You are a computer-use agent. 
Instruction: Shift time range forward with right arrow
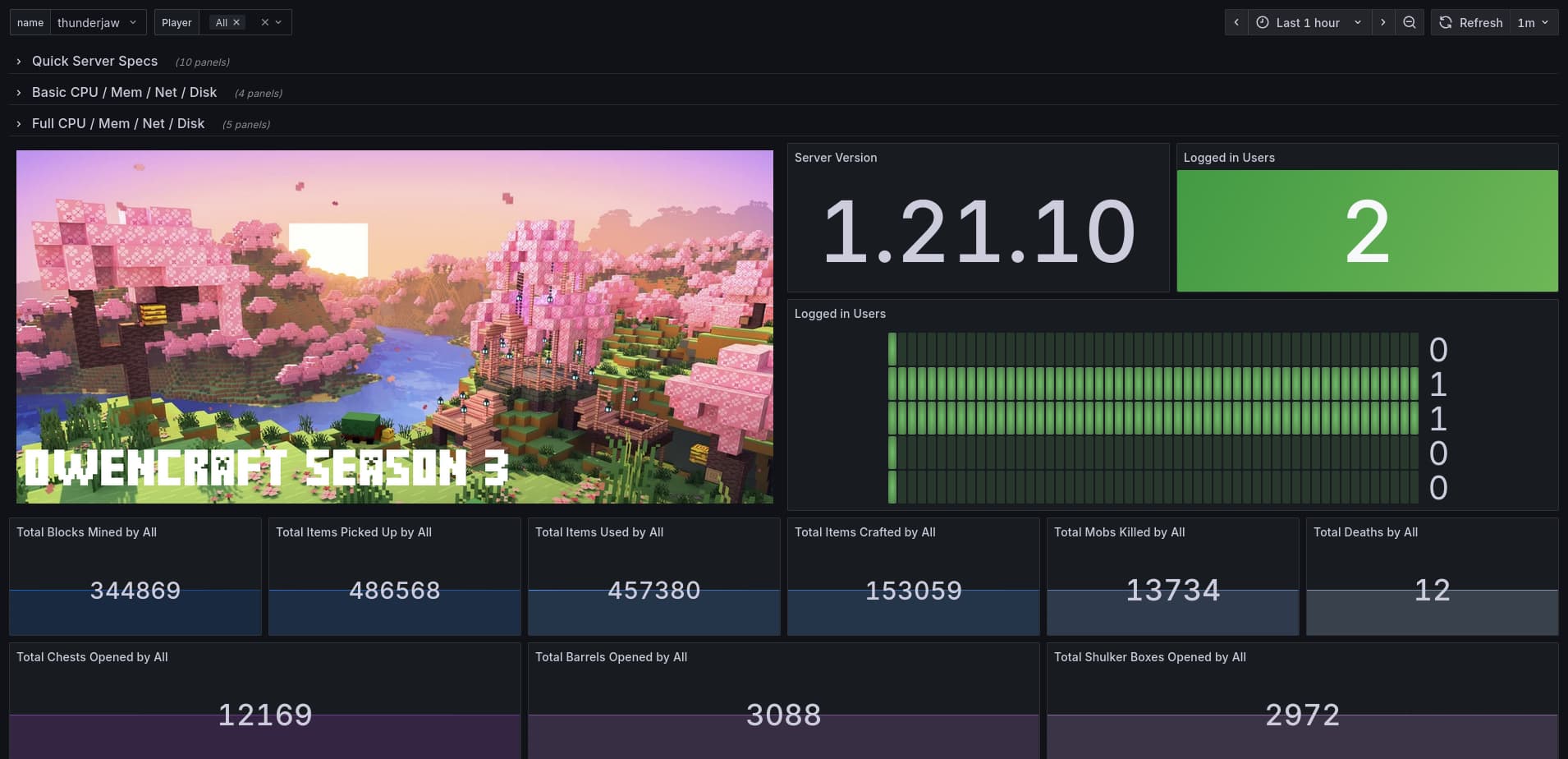coord(1383,22)
